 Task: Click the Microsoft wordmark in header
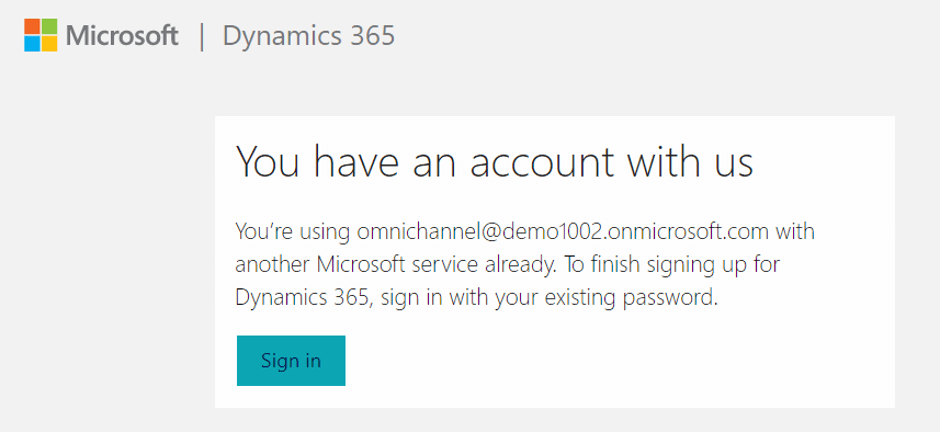pos(122,35)
